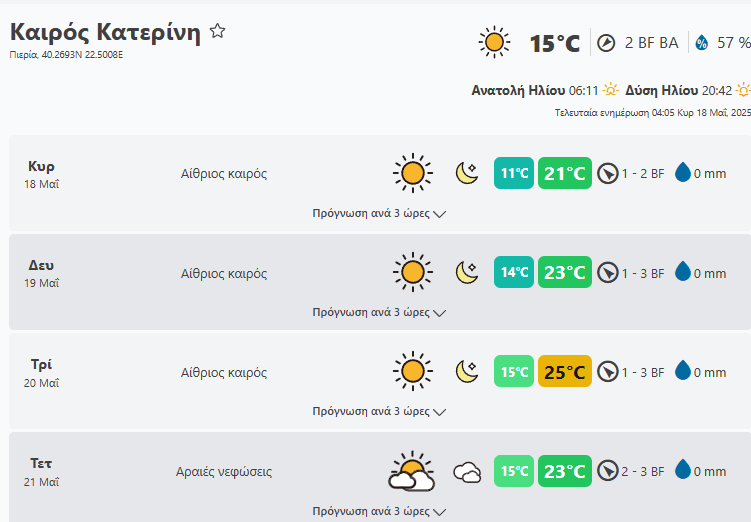Click the night moon icon for Monday
Screen dimensions: 751x522
(467, 273)
